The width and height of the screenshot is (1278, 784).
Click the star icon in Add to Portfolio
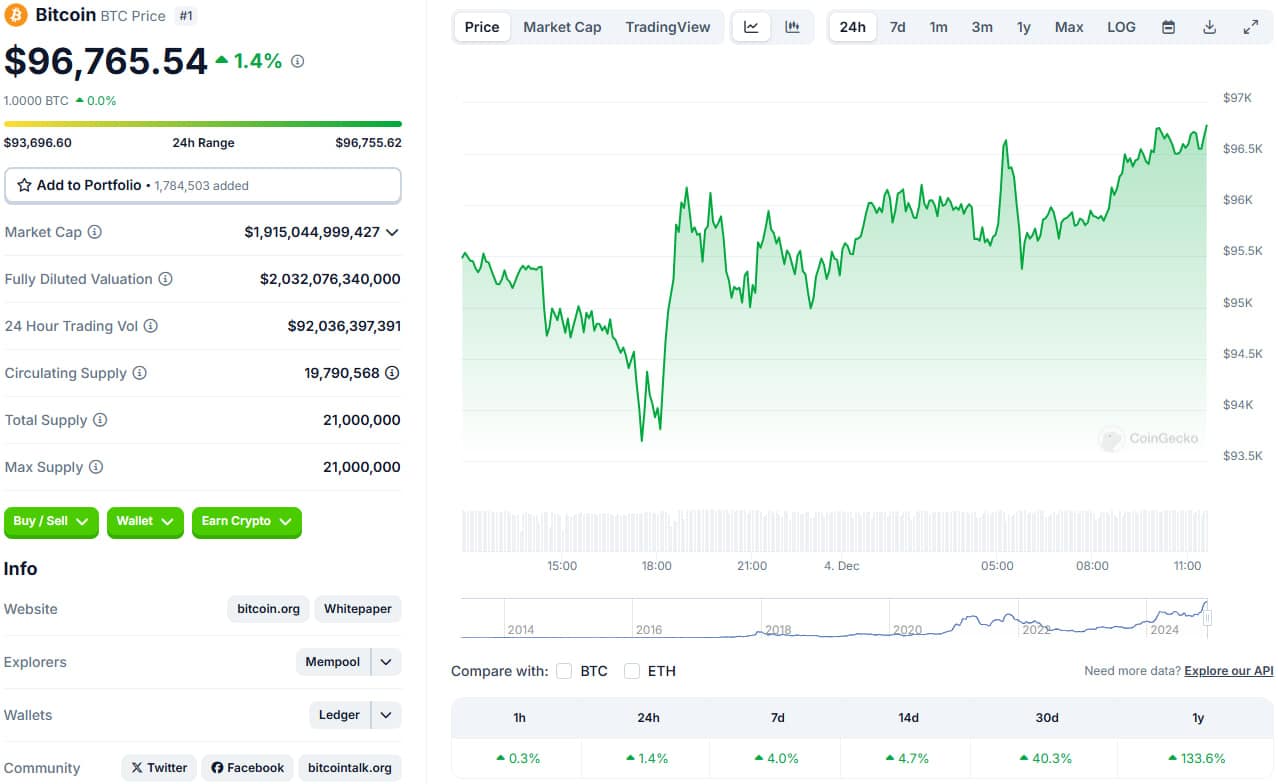coord(24,185)
